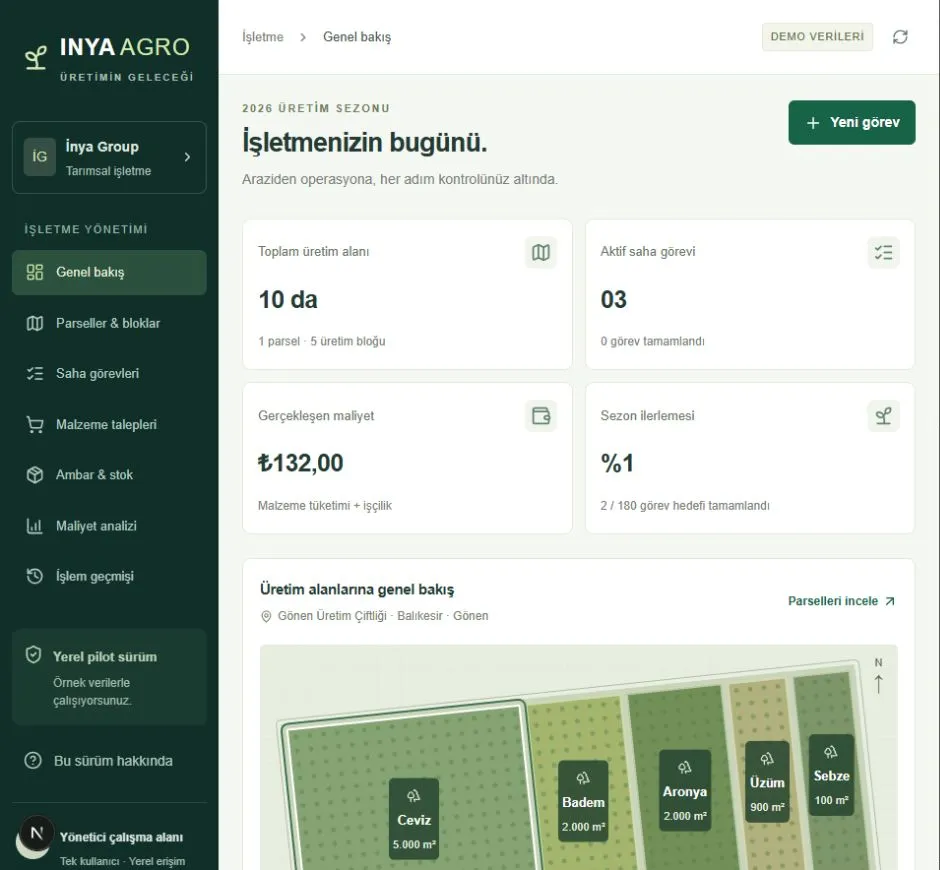This screenshot has width=940, height=870.
Task: Click the map icon on Toplam üretim alanı card
Action: point(541,252)
